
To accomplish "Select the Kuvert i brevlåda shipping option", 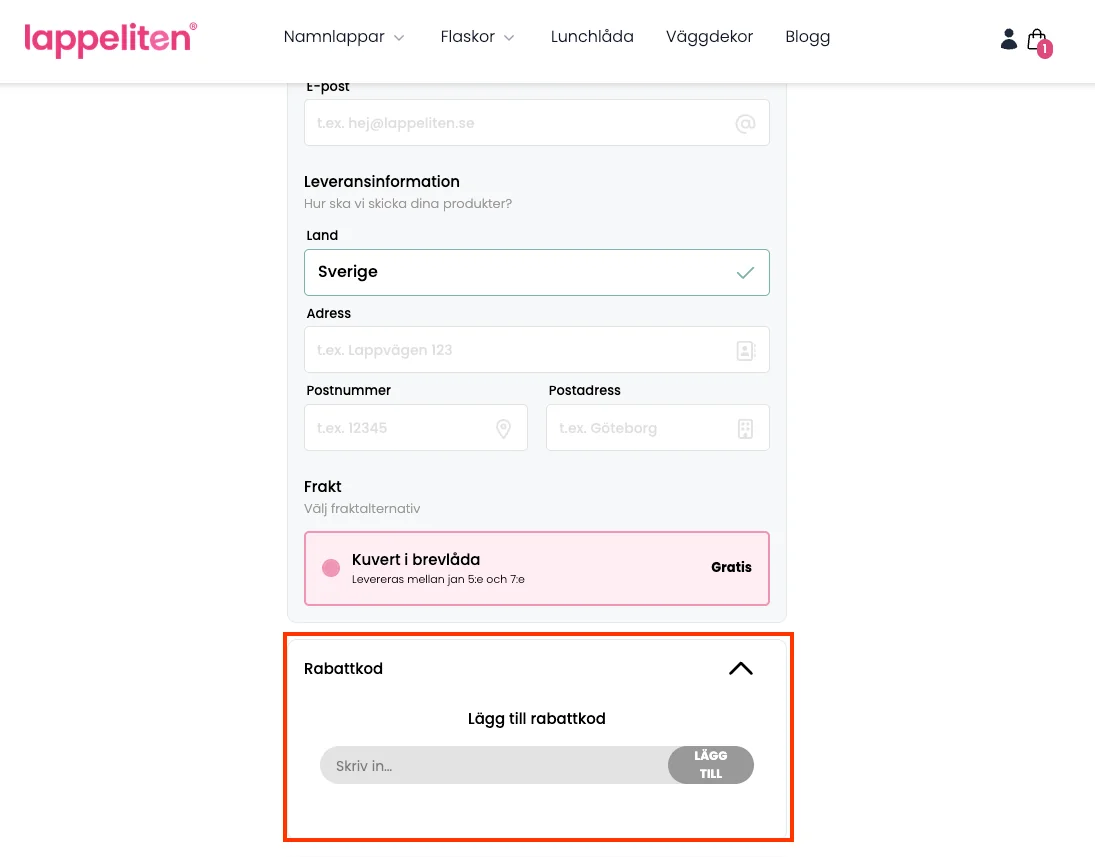I will [537, 567].
